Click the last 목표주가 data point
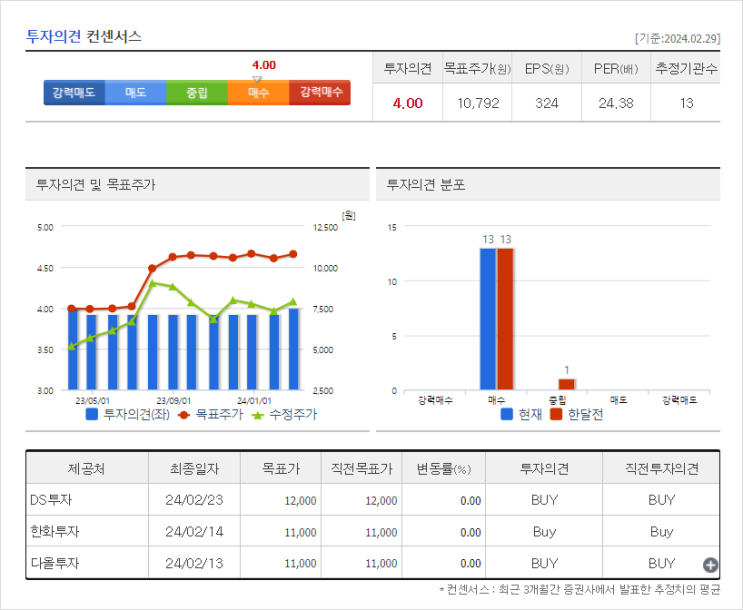Image resolution: width=743 pixels, height=610 pixels. coord(293,254)
